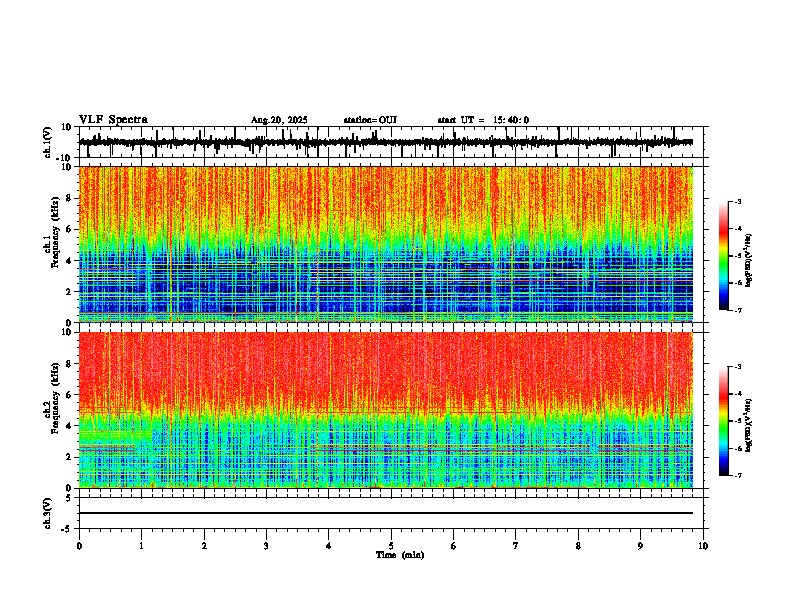Click the "ch.3(V)" axis label
The image size is (792, 612).
(x=48, y=514)
